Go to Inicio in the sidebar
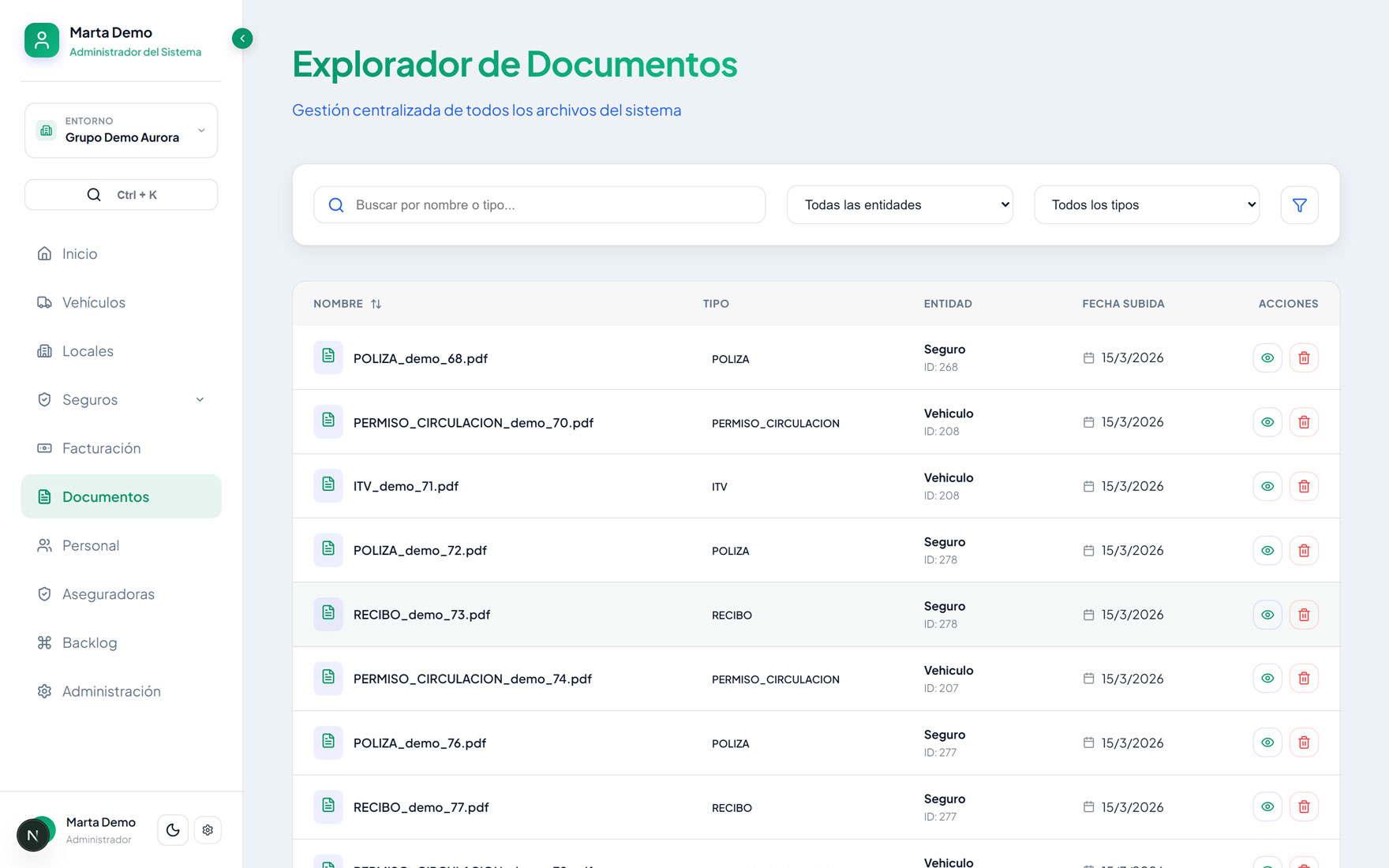This screenshot has height=868, width=1389. [x=122, y=254]
